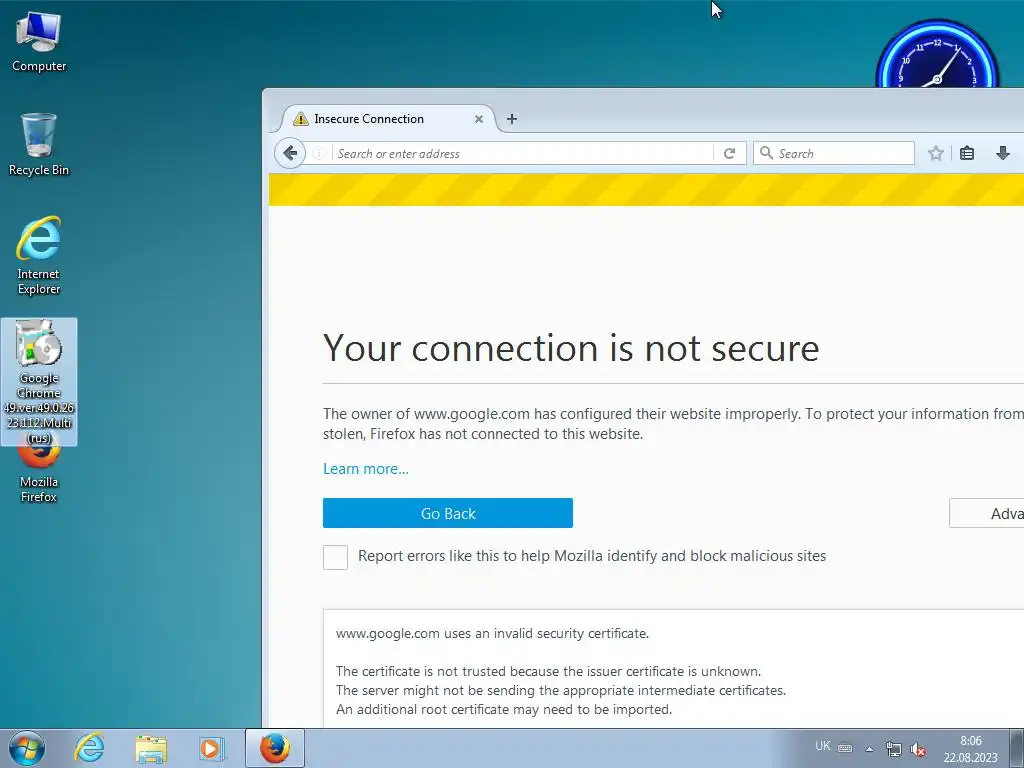
Task: Select the Insecure Connection tab
Action: pyautogui.click(x=389, y=119)
